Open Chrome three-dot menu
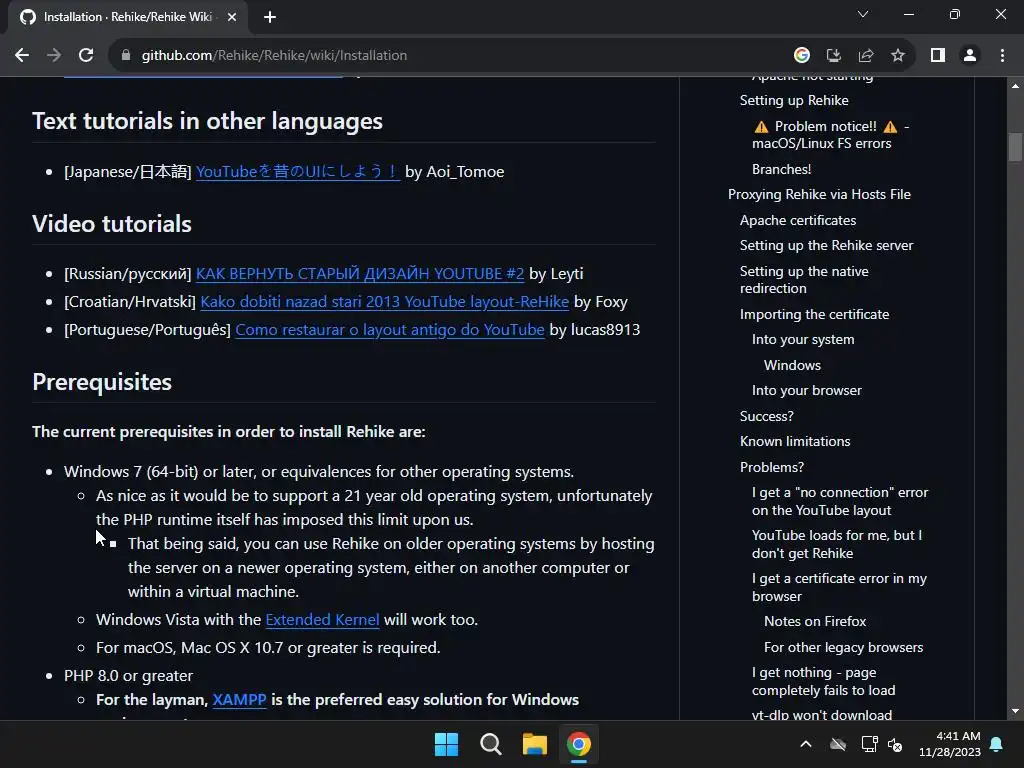Viewport: 1024px width, 768px height. tap(1002, 56)
